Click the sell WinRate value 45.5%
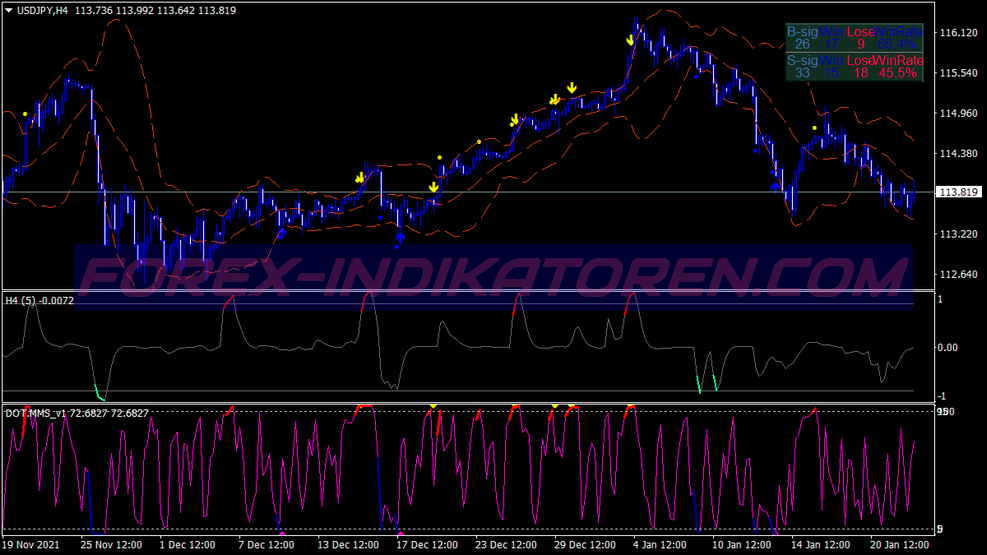Screen dimensions: 987x555 [898, 73]
